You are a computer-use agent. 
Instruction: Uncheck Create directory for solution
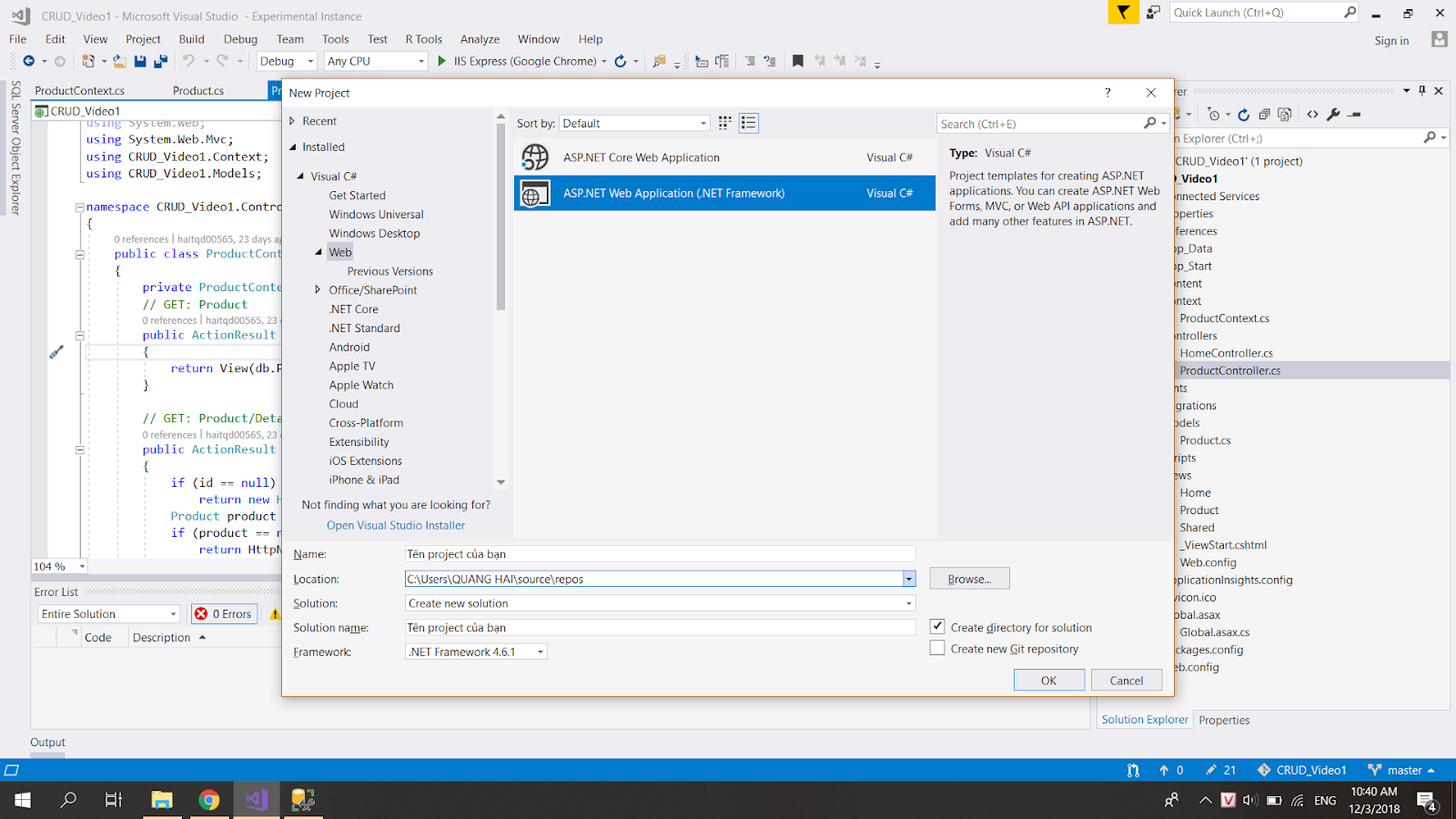coord(937,626)
